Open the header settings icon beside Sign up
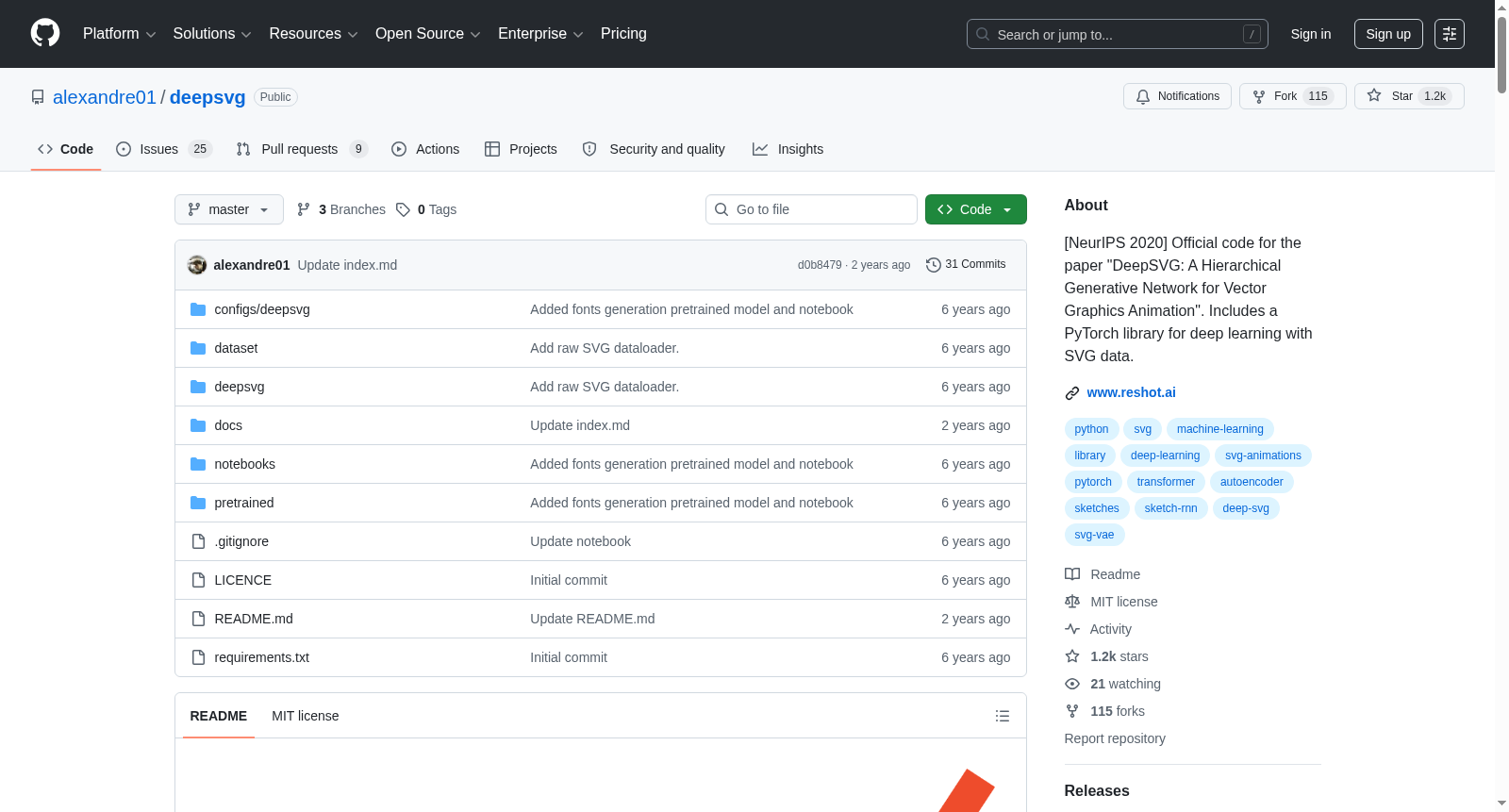The width and height of the screenshot is (1509, 812). pyautogui.click(x=1449, y=34)
